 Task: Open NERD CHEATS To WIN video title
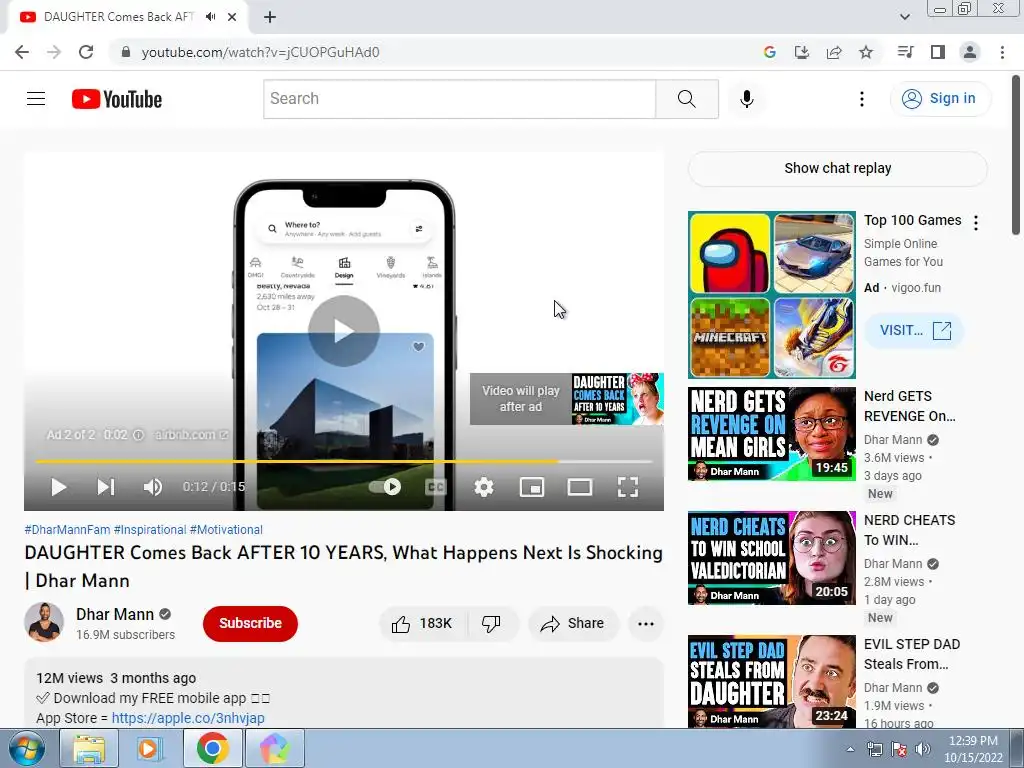pos(909,530)
